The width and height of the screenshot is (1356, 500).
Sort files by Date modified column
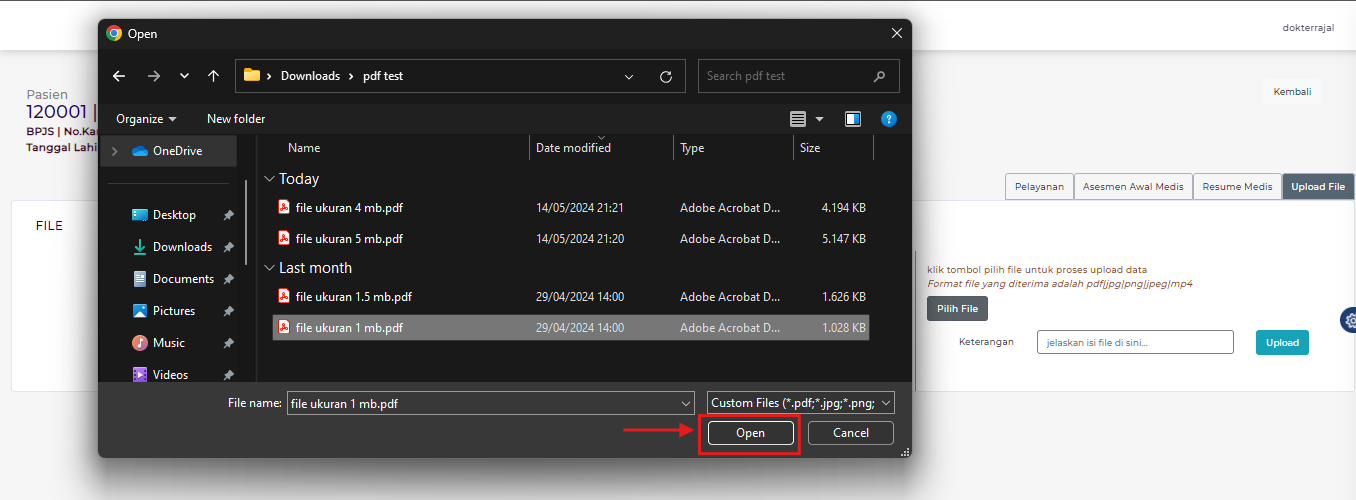point(574,148)
